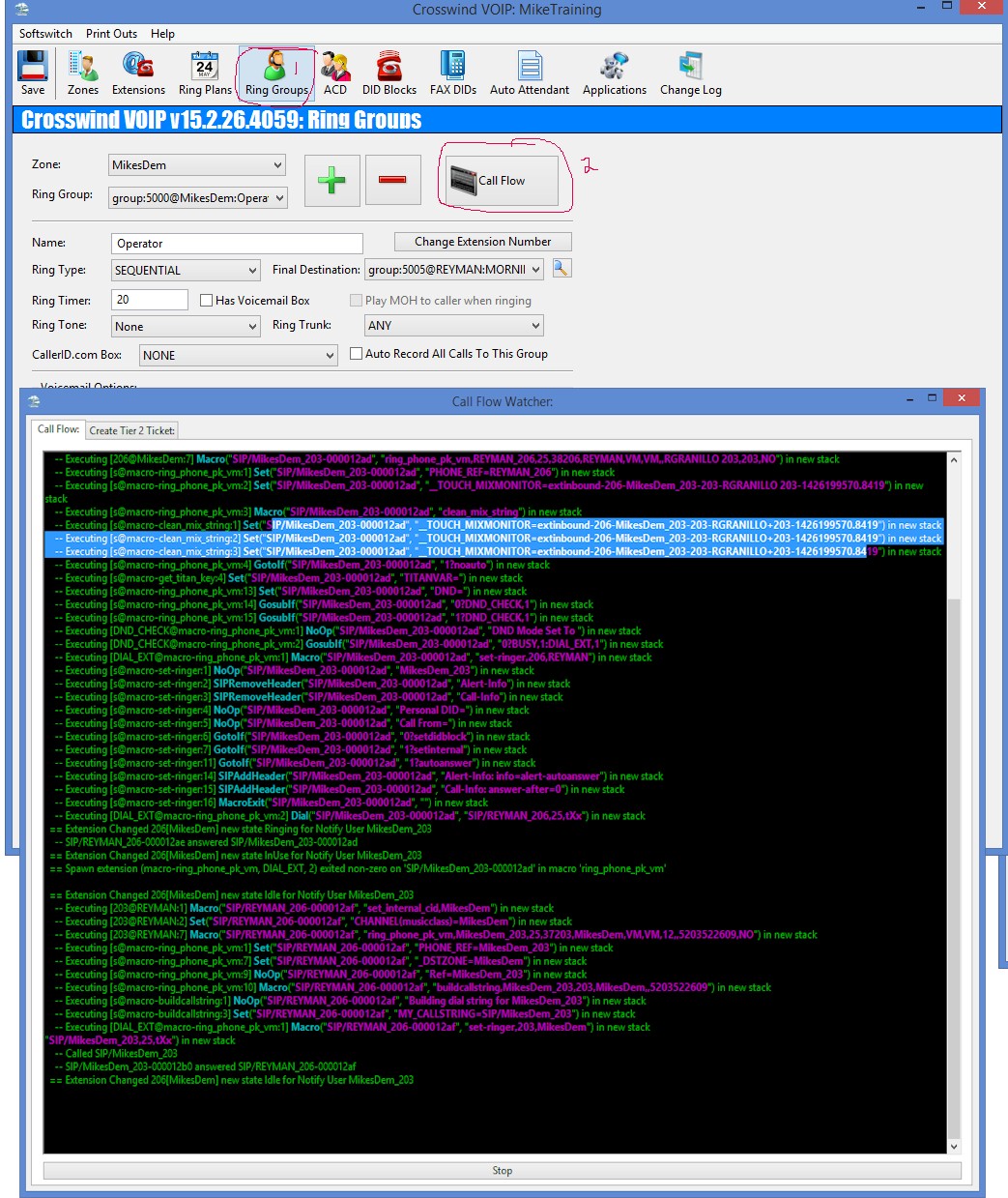Open the Softswitch menu

tap(45, 33)
